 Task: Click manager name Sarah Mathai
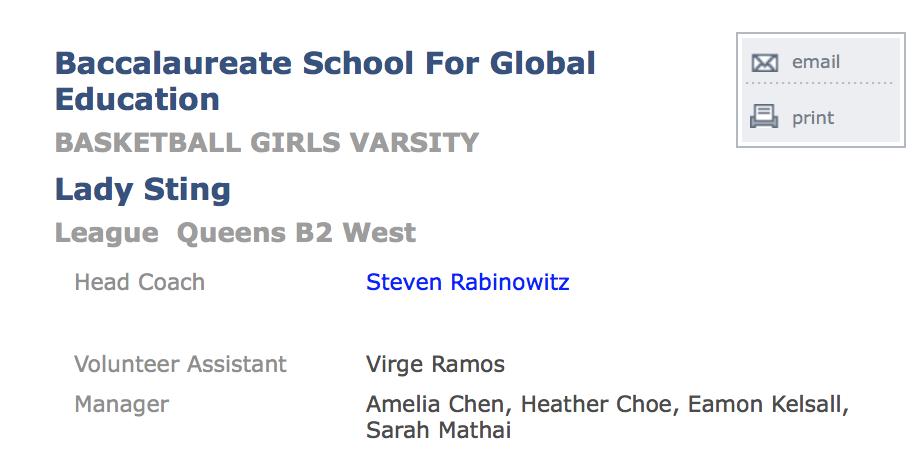438,430
